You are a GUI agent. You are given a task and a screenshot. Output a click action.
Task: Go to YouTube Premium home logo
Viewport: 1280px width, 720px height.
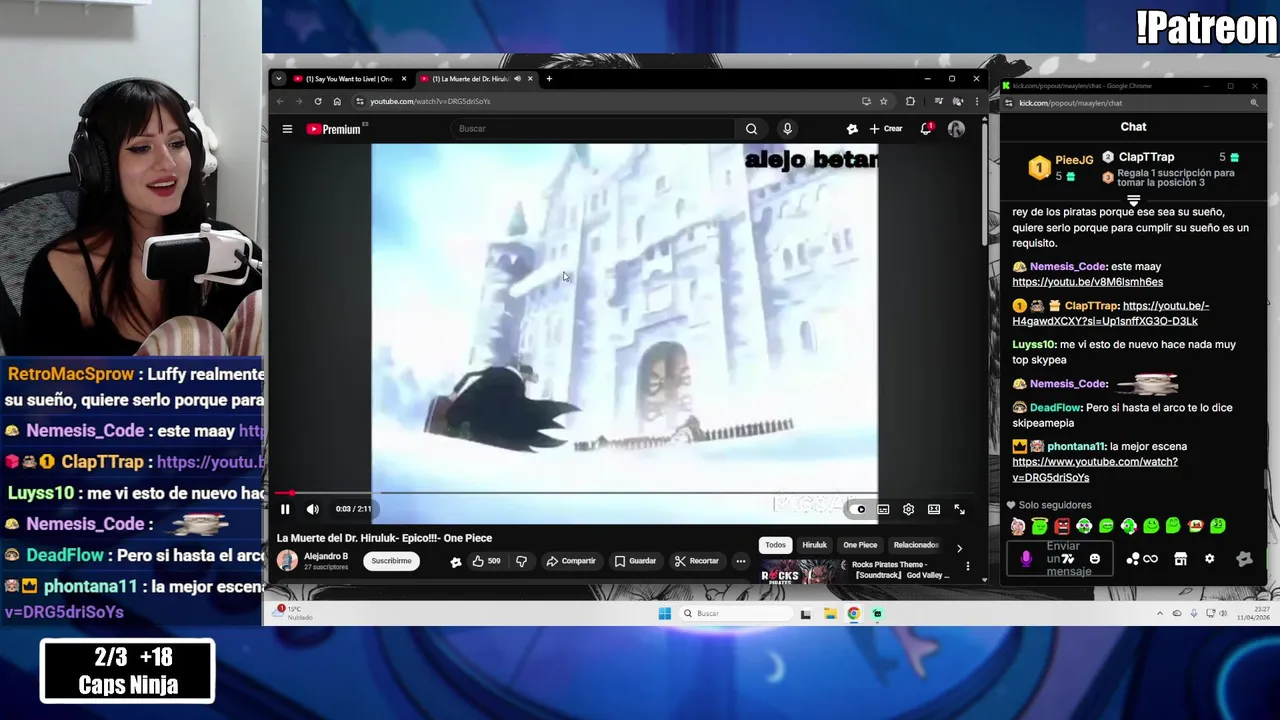tap(334, 129)
